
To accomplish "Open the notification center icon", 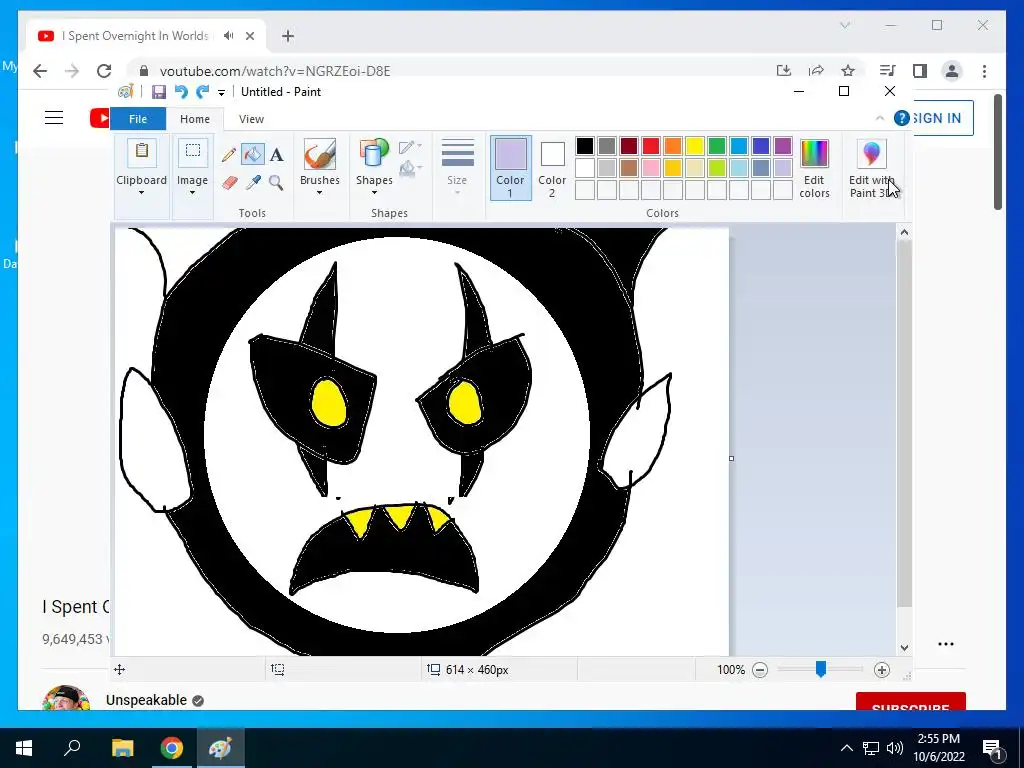I will click(991, 748).
